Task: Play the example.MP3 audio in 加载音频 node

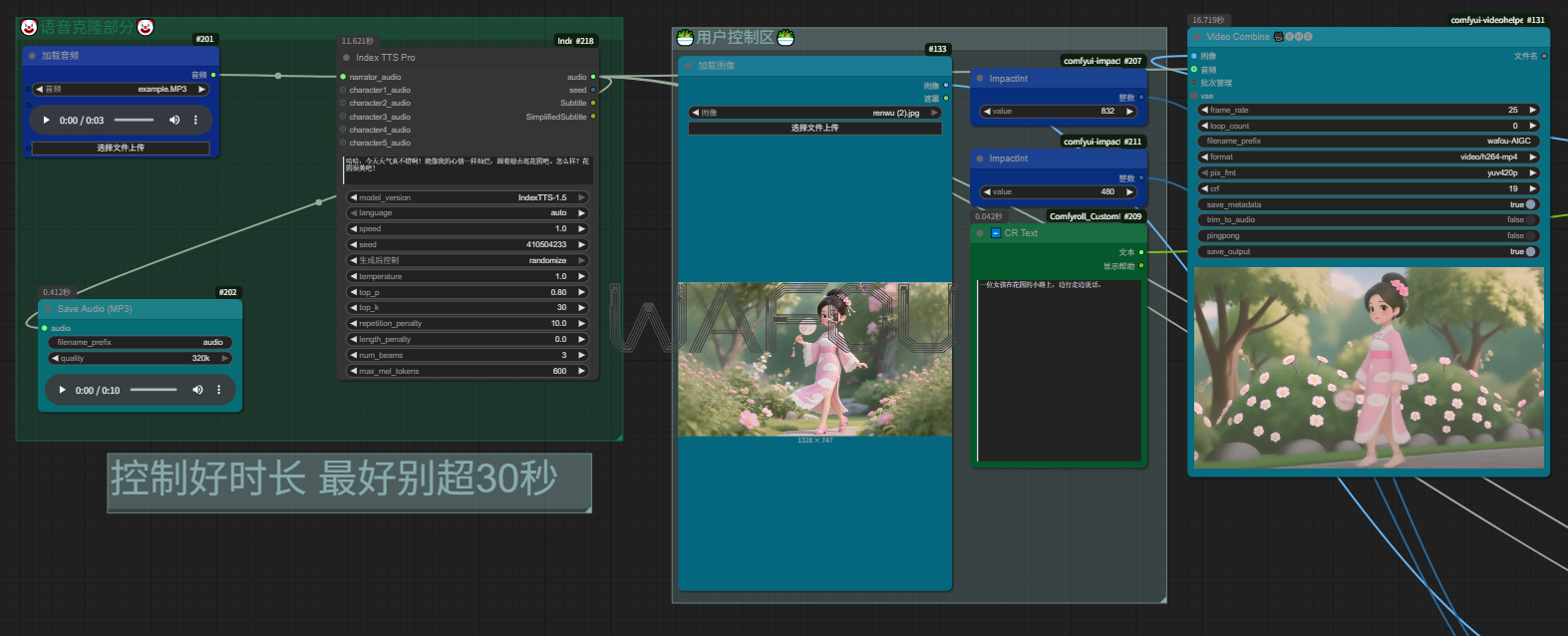Action: pyautogui.click(x=46, y=121)
